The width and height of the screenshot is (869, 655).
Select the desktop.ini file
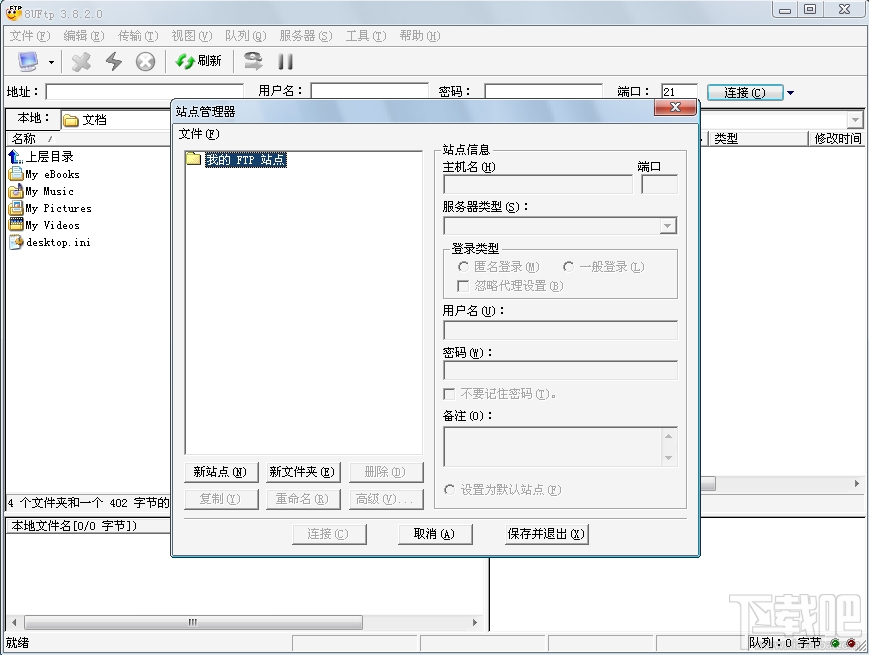[50, 243]
